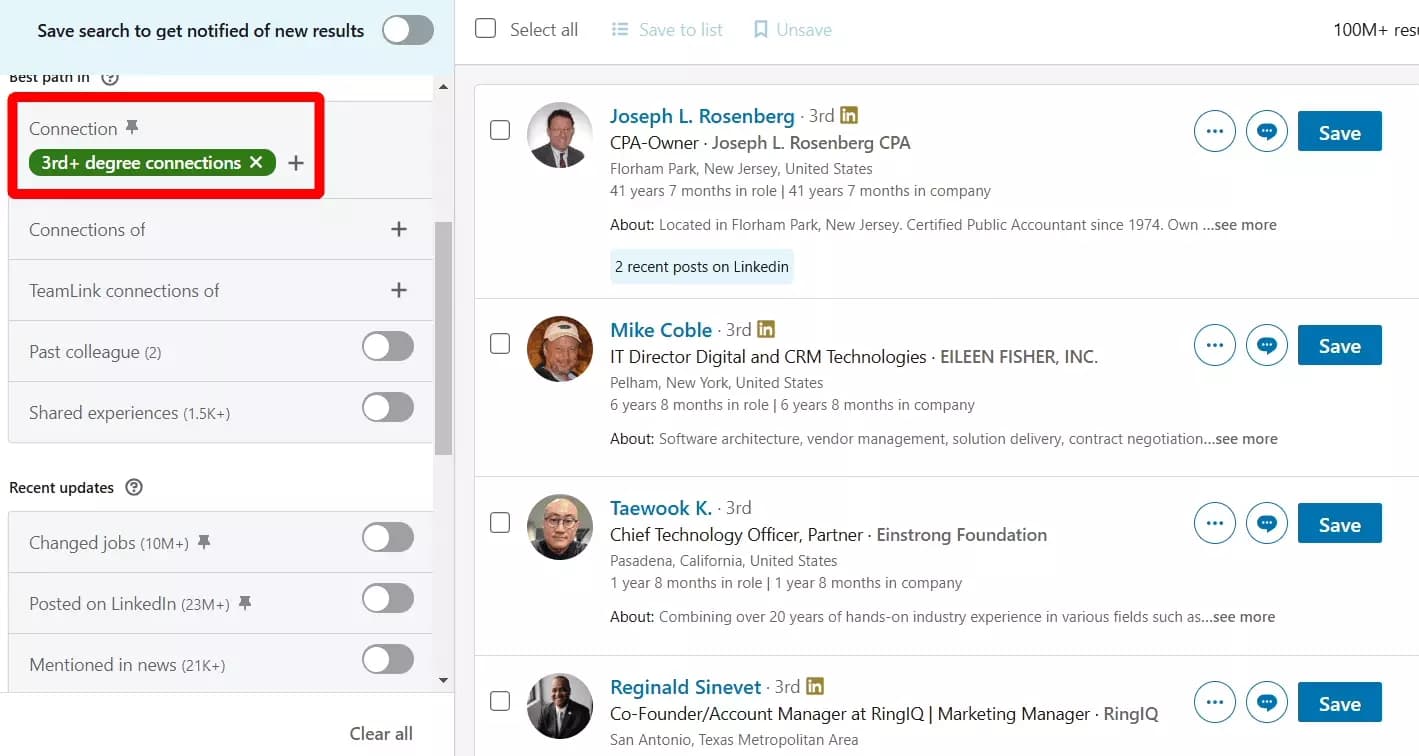Viewport: 1419px width, 756px height.
Task: Enable the Save search notifications toggle
Action: 407,30
